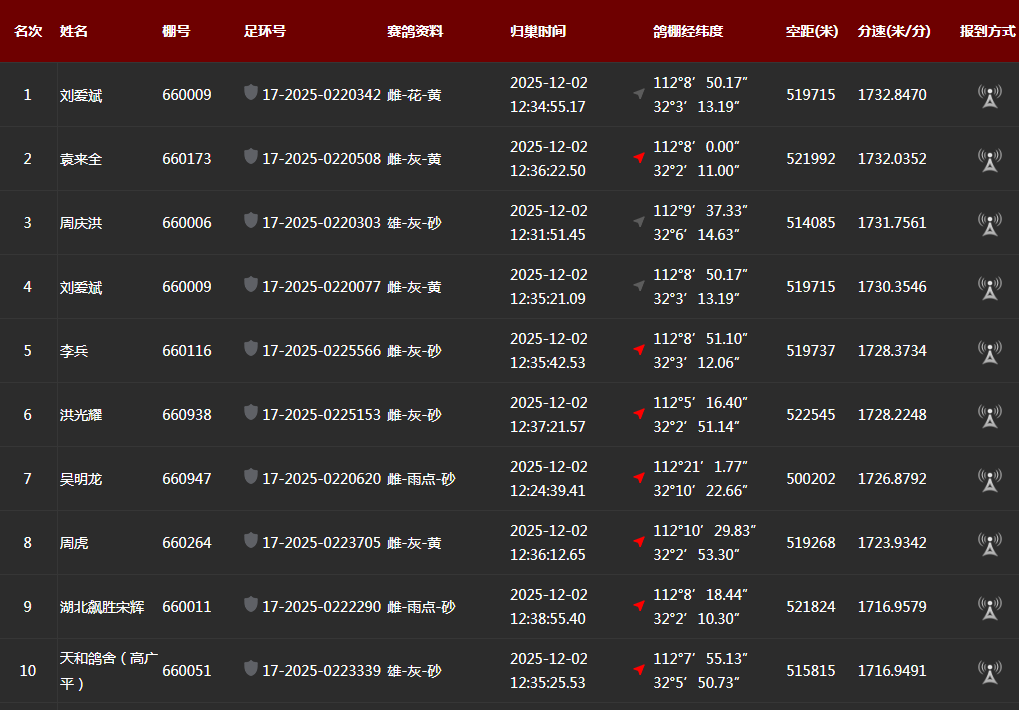Click the gray location arrow in rank 3 row

coord(638,222)
